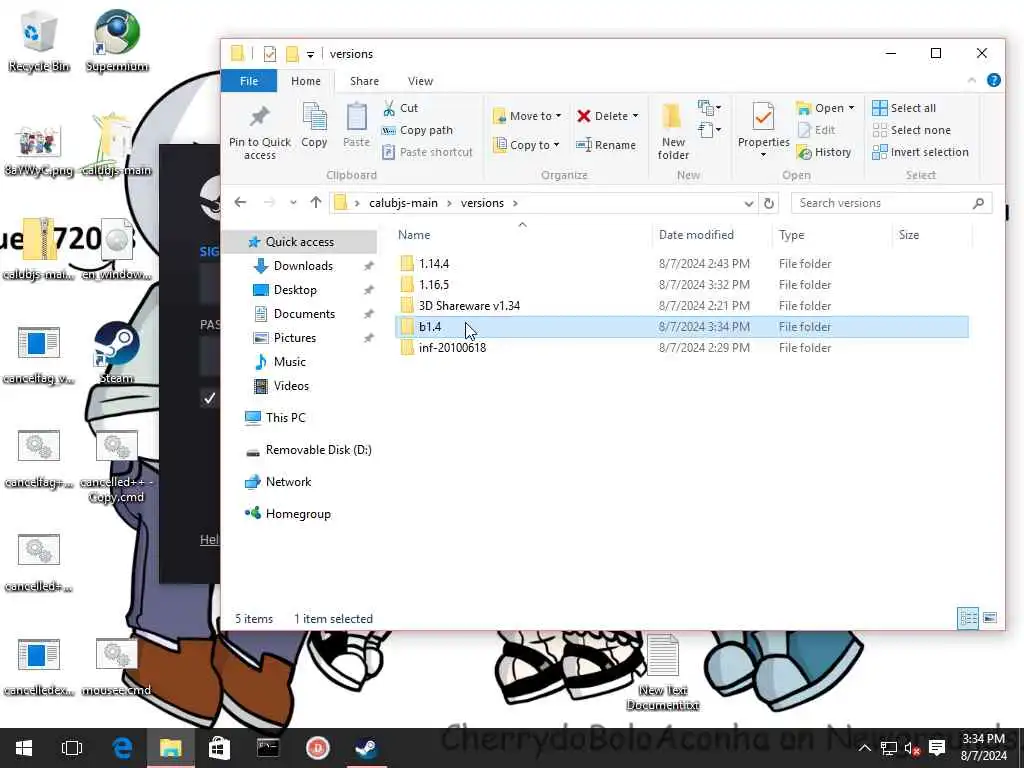Select Supermium desktop shortcut
The width and height of the screenshot is (1024, 768).
point(117,40)
